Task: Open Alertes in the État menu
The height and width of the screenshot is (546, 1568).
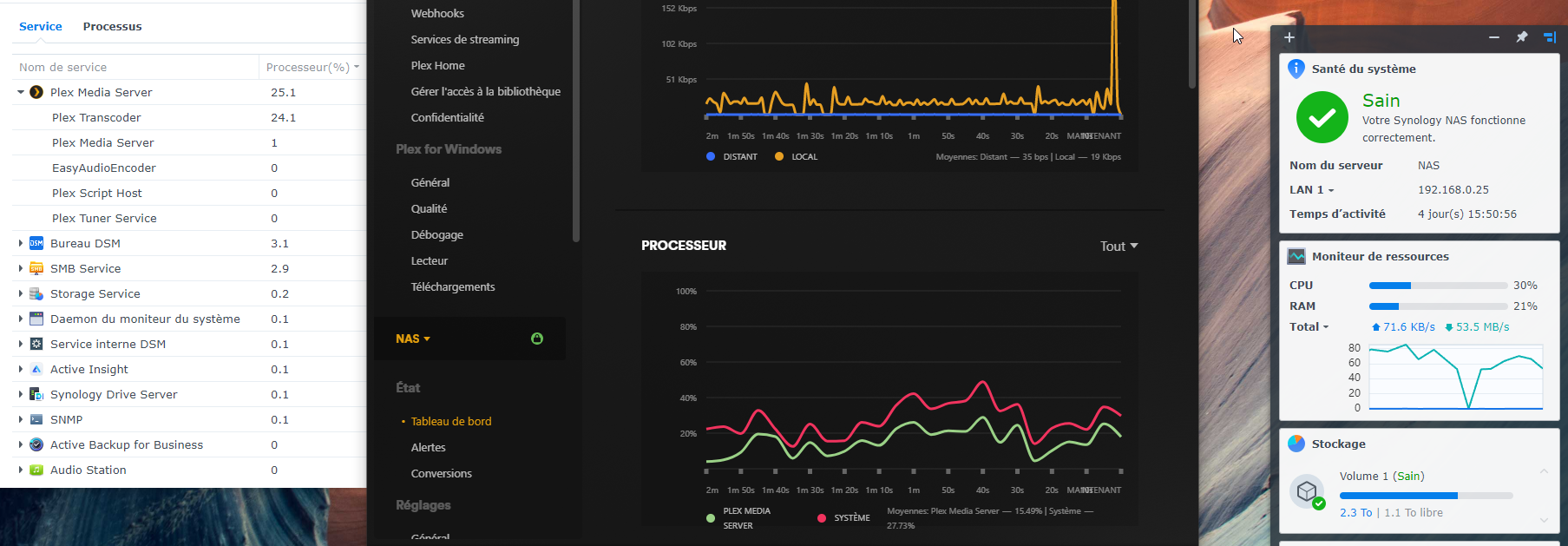Action: point(428,447)
